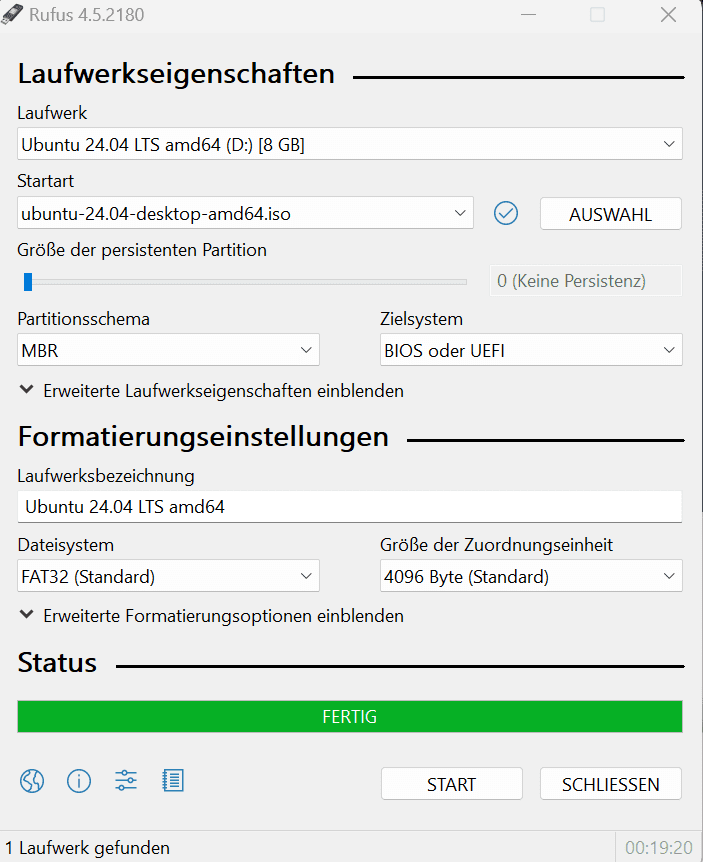Close the Rufus window
Image resolution: width=703 pixels, height=862 pixels.
pos(668,15)
